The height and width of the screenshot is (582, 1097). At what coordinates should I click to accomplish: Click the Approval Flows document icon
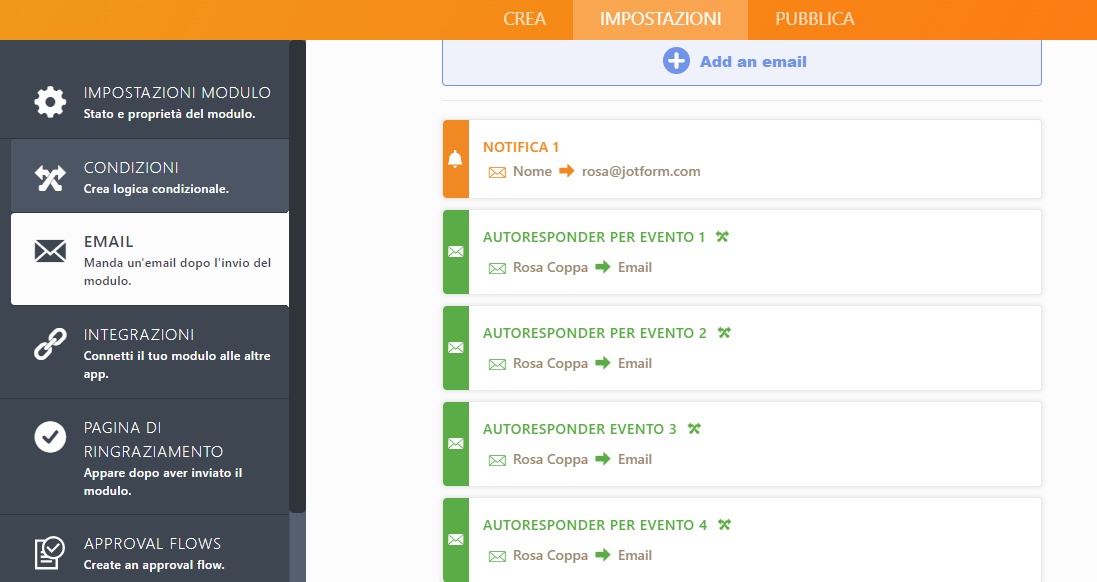pyautogui.click(x=50, y=552)
